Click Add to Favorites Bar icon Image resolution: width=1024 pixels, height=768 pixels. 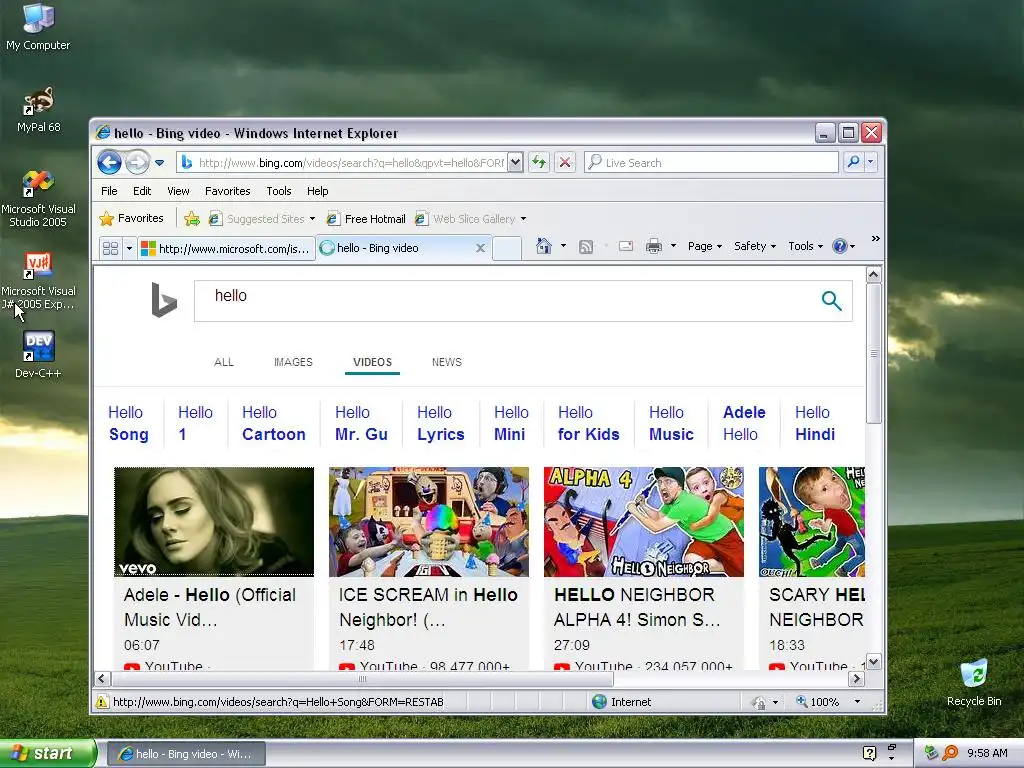coord(191,219)
